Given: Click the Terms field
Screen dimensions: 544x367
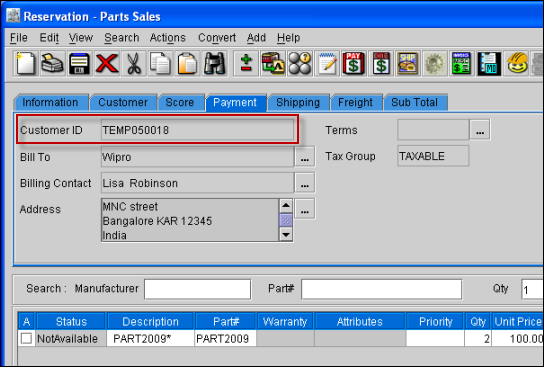Looking at the screenshot, I should [x=433, y=130].
